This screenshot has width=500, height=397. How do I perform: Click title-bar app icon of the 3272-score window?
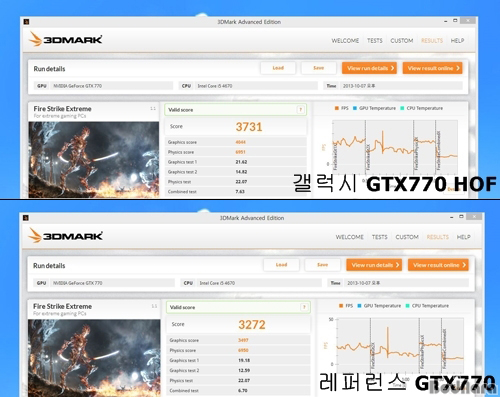coord(26,218)
